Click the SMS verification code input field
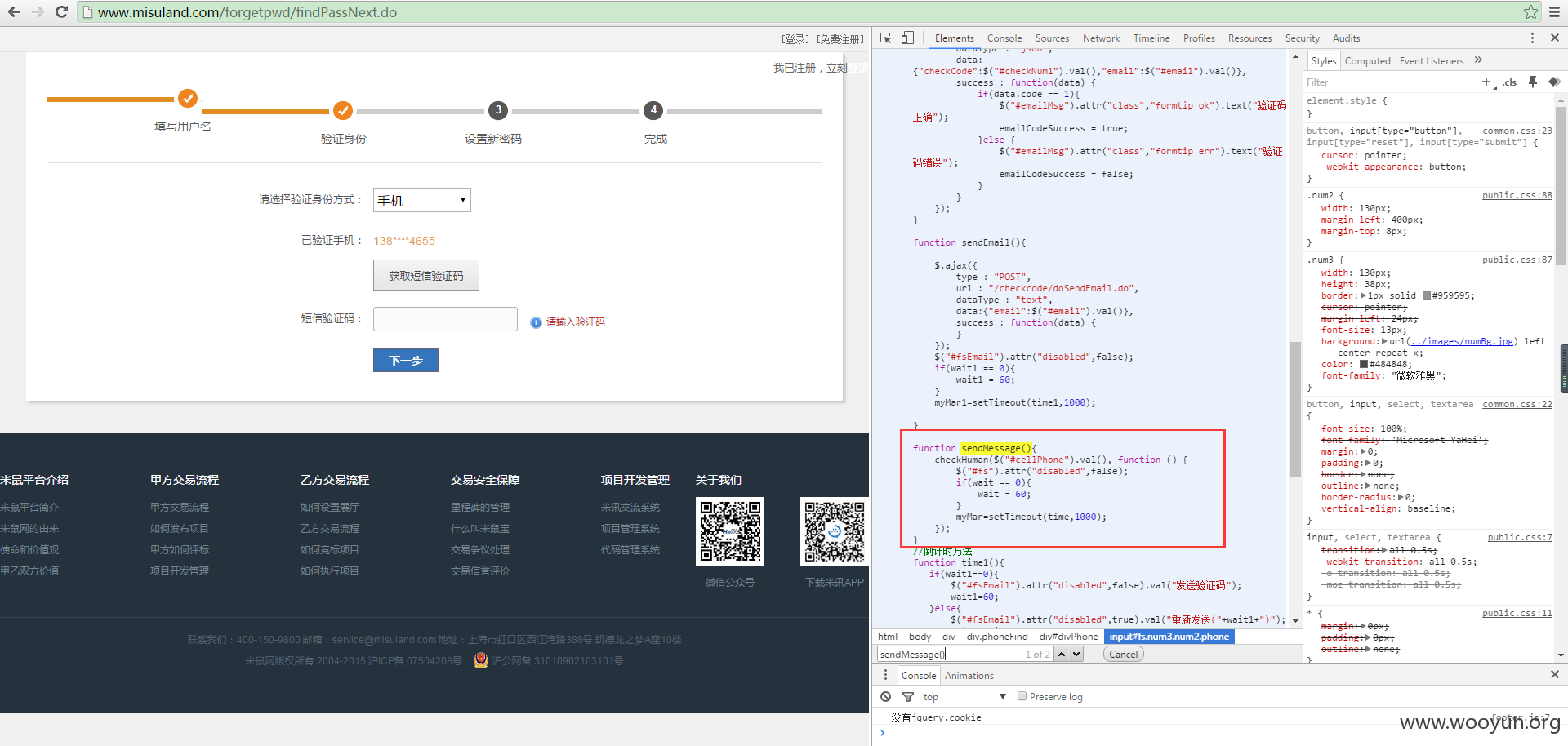 445,319
